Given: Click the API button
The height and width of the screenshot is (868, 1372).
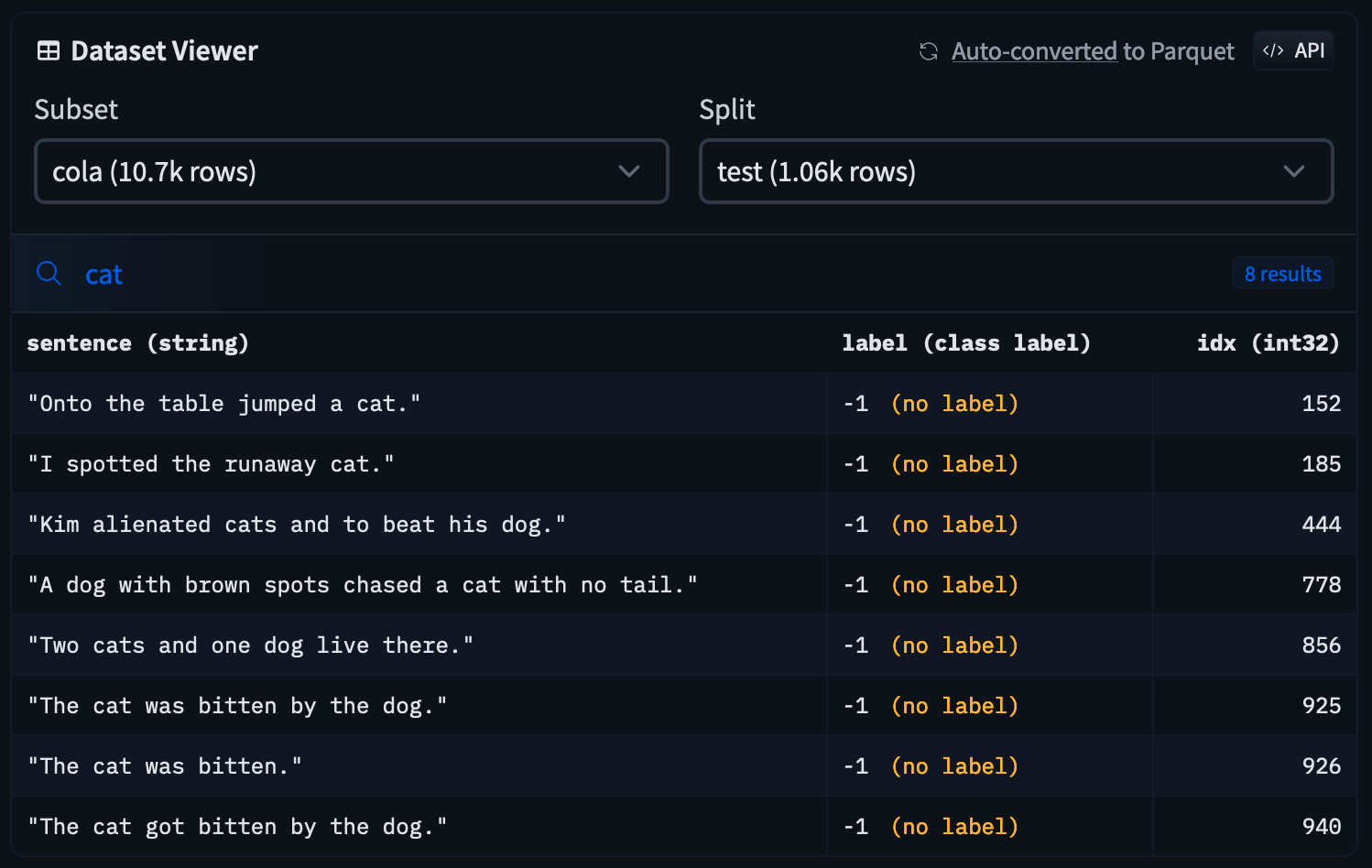Looking at the screenshot, I should coord(1293,50).
